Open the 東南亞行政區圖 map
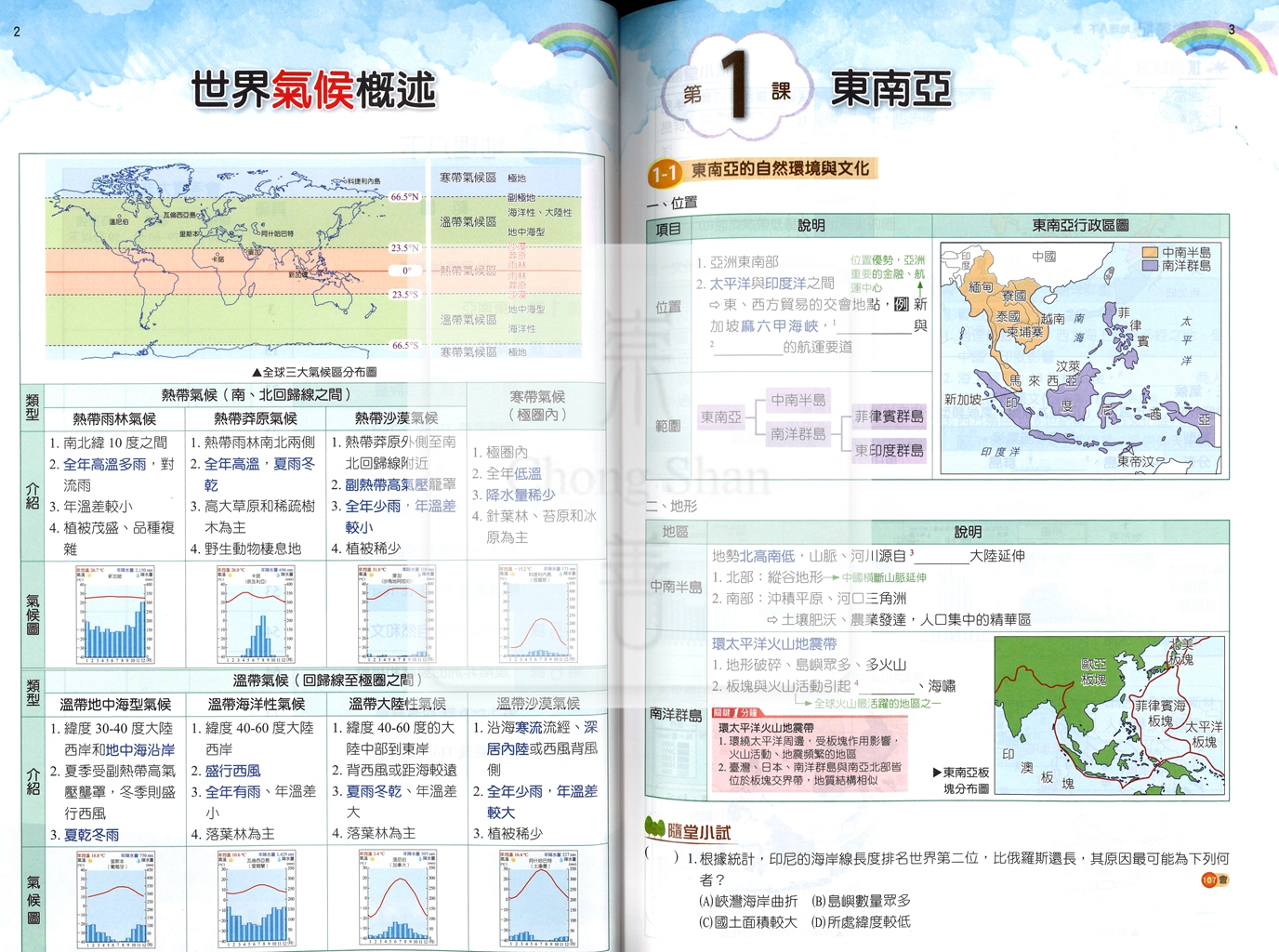This screenshot has height=952, width=1279. pos(1080,359)
